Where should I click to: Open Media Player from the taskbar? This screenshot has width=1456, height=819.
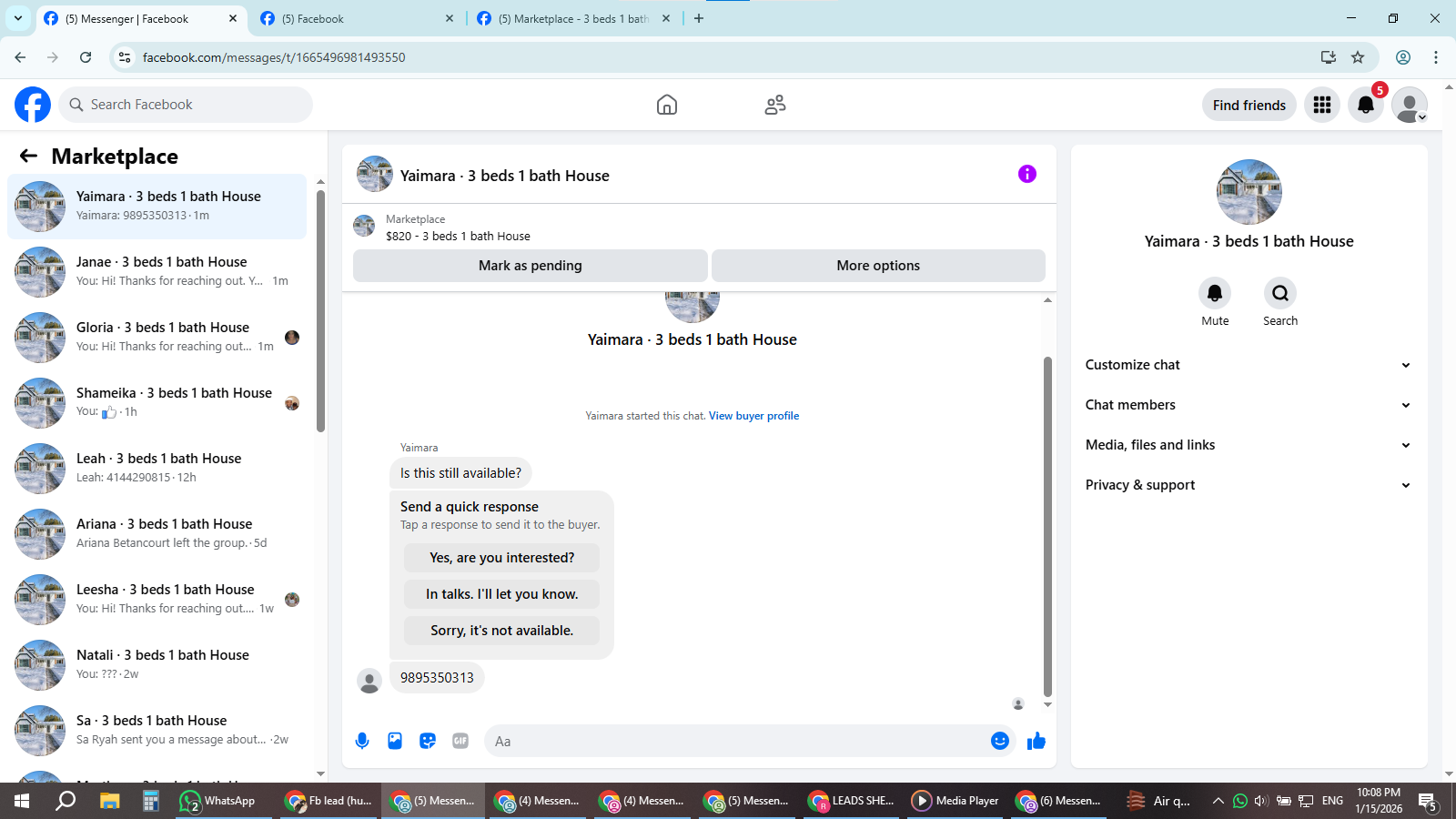pos(955,801)
